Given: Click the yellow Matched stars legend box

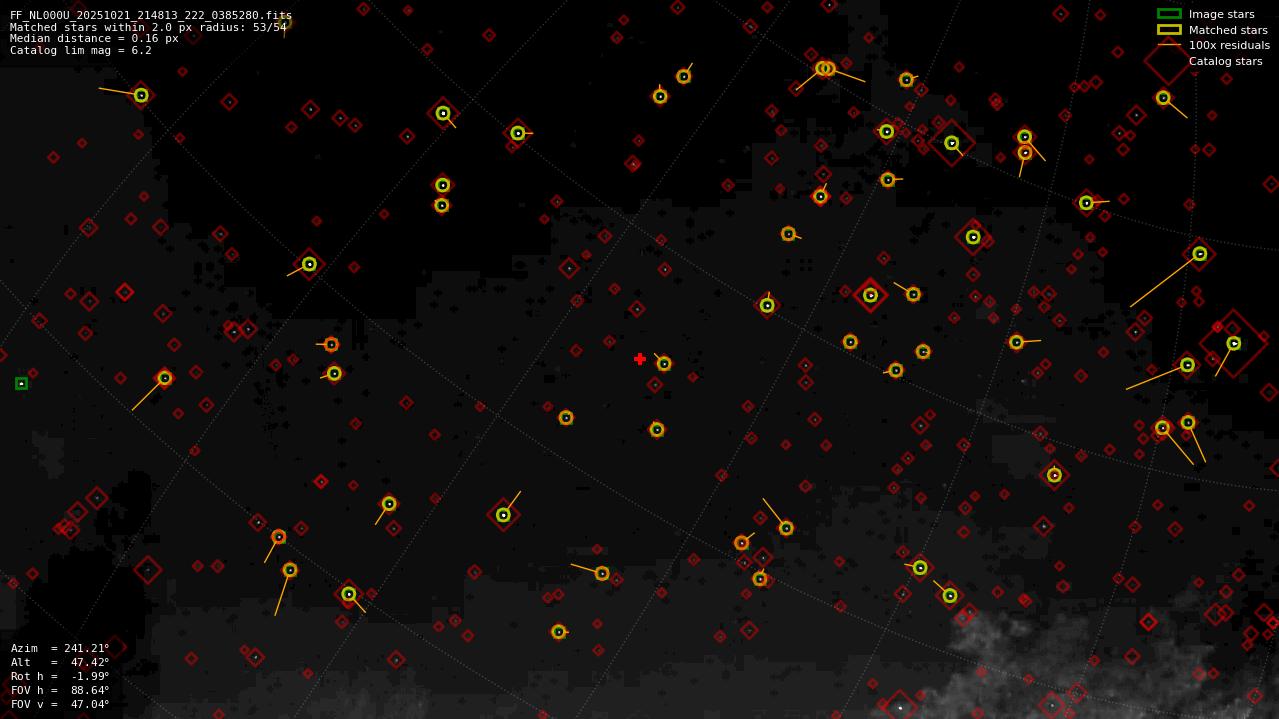Looking at the screenshot, I should tap(1169, 30).
